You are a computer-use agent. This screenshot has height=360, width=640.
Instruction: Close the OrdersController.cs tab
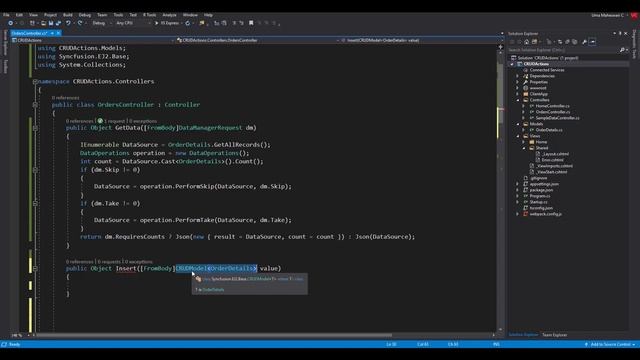(x=58, y=33)
